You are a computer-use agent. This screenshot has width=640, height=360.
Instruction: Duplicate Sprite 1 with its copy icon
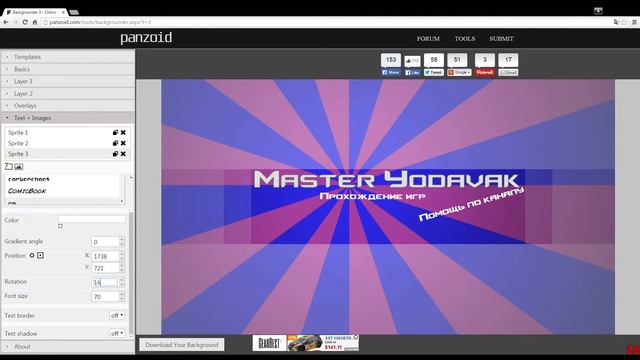116,133
